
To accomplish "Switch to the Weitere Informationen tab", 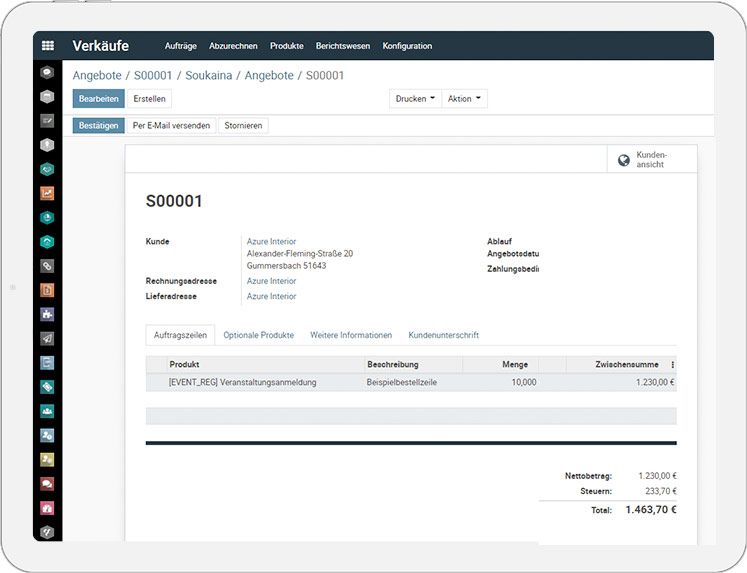I will [351, 335].
